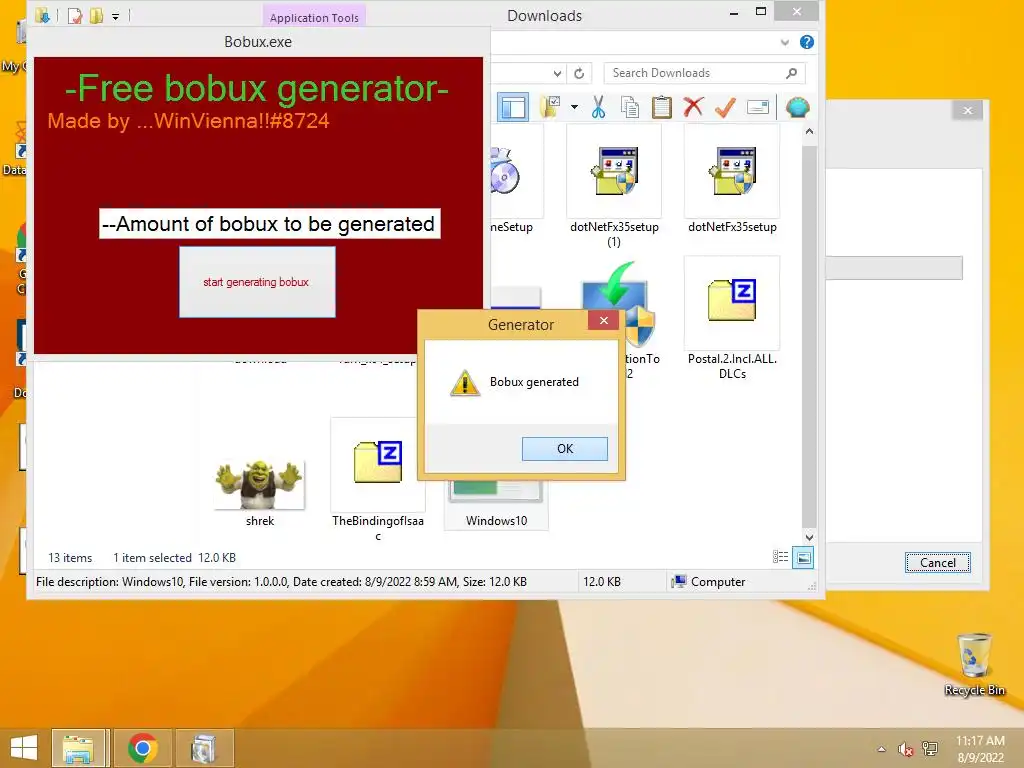This screenshot has width=1024, height=768.
Task: Open Google Chrome from the taskbar
Action: [x=142, y=748]
